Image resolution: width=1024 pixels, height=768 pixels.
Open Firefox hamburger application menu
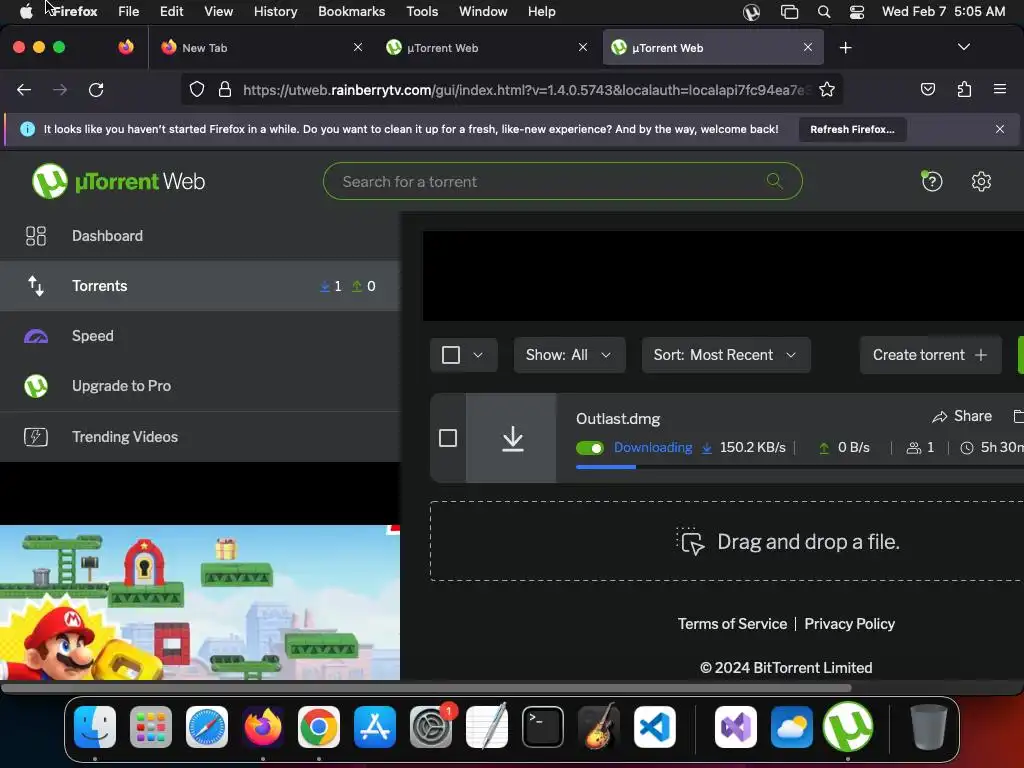999,89
